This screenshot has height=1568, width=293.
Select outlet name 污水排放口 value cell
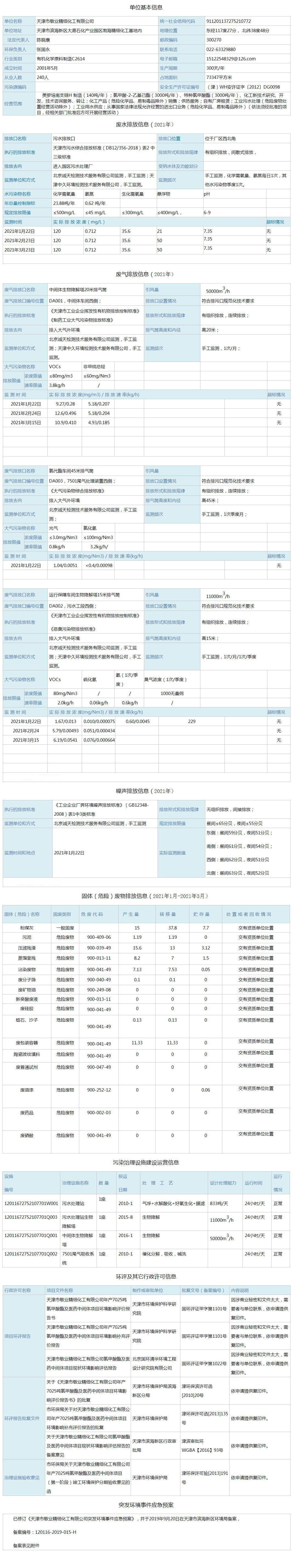tap(104, 138)
